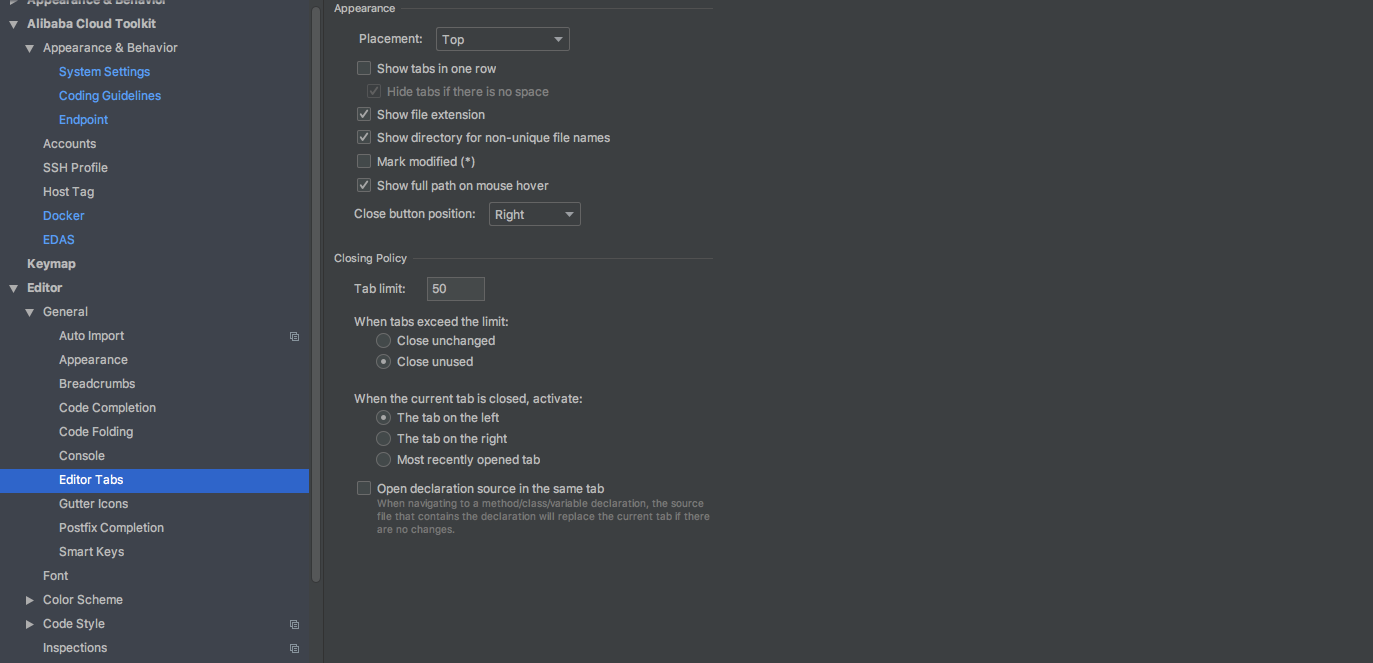This screenshot has height=663, width=1373.
Task: Check Open declaration source in the same tab
Action: (364, 489)
